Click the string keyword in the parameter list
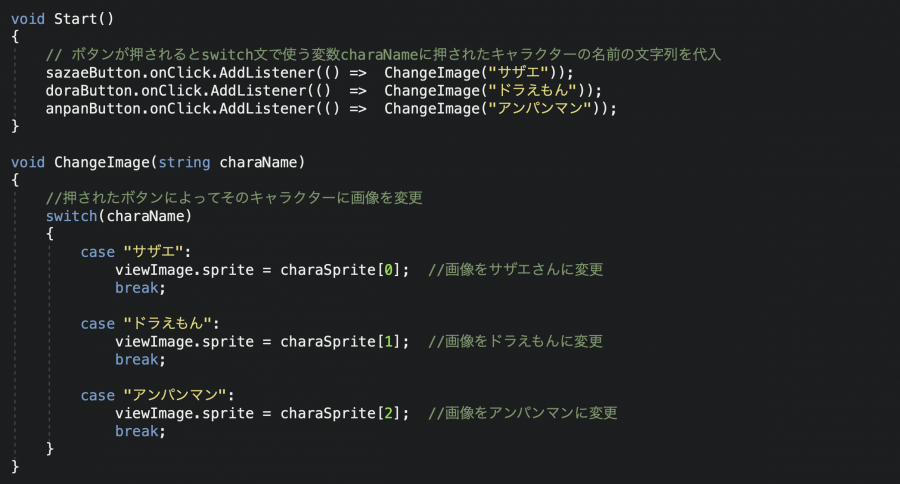 (184, 162)
